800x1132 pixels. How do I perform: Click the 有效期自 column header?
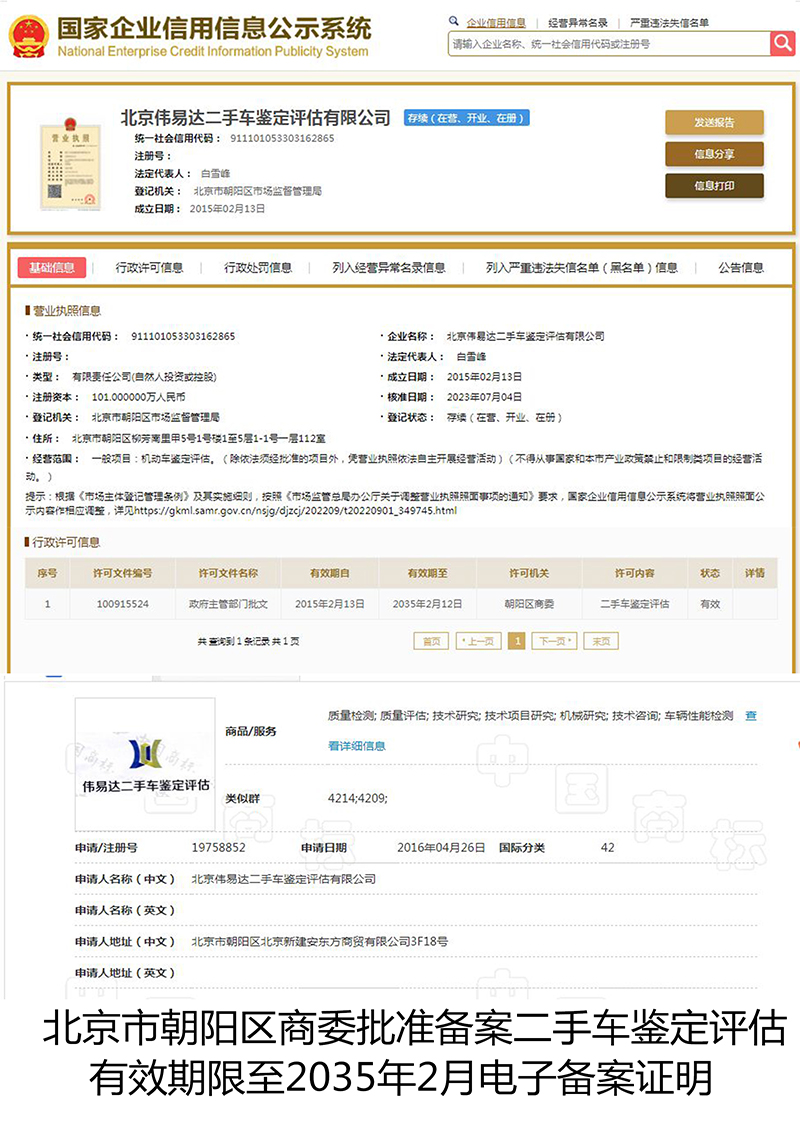pos(329,573)
